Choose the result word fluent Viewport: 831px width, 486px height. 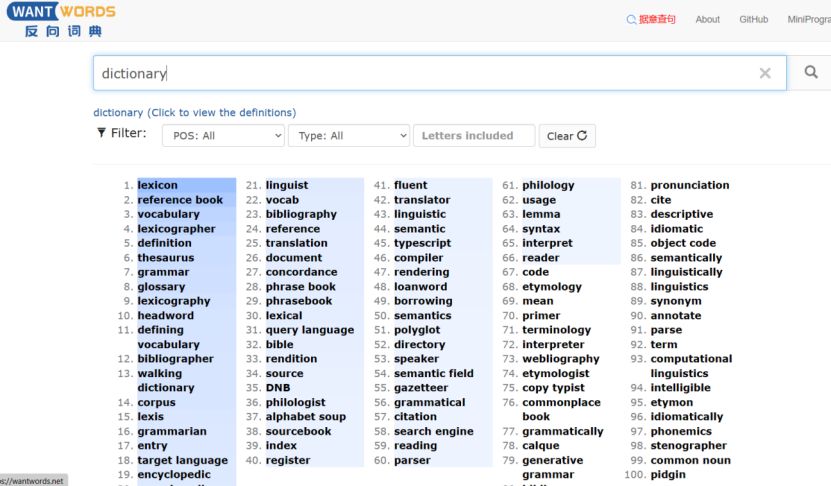tap(410, 185)
